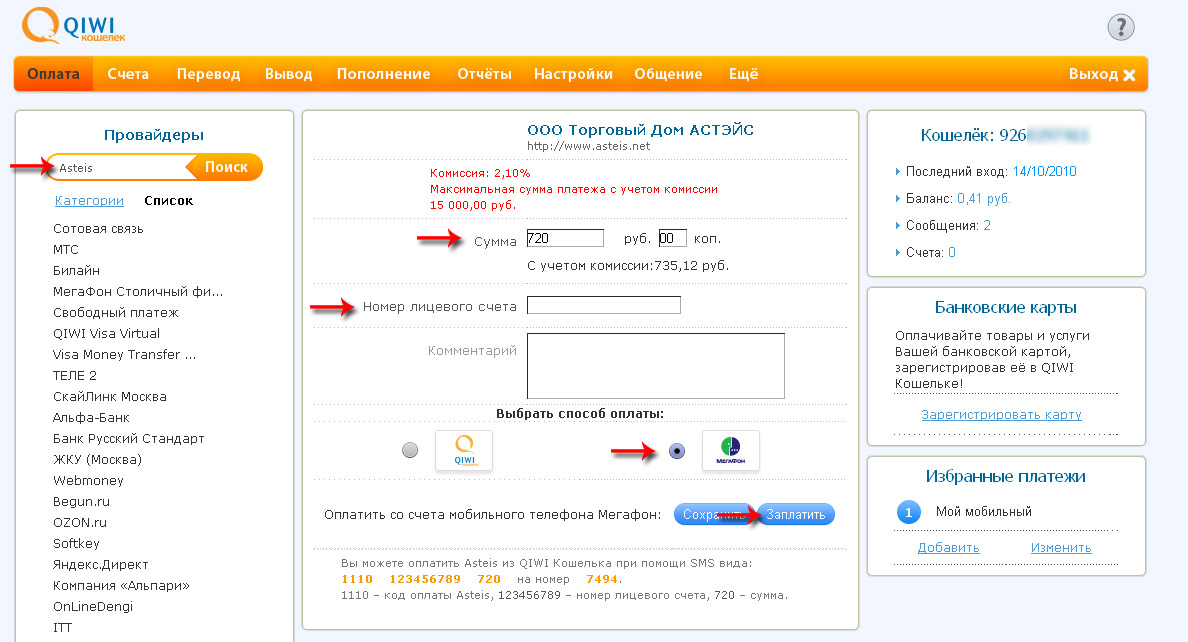Click Зарегистрировать карту link
This screenshot has width=1188, height=642.
pyautogui.click(x=1001, y=415)
